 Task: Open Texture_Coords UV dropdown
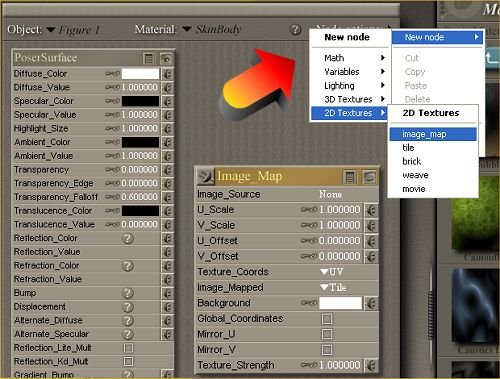tap(331, 272)
